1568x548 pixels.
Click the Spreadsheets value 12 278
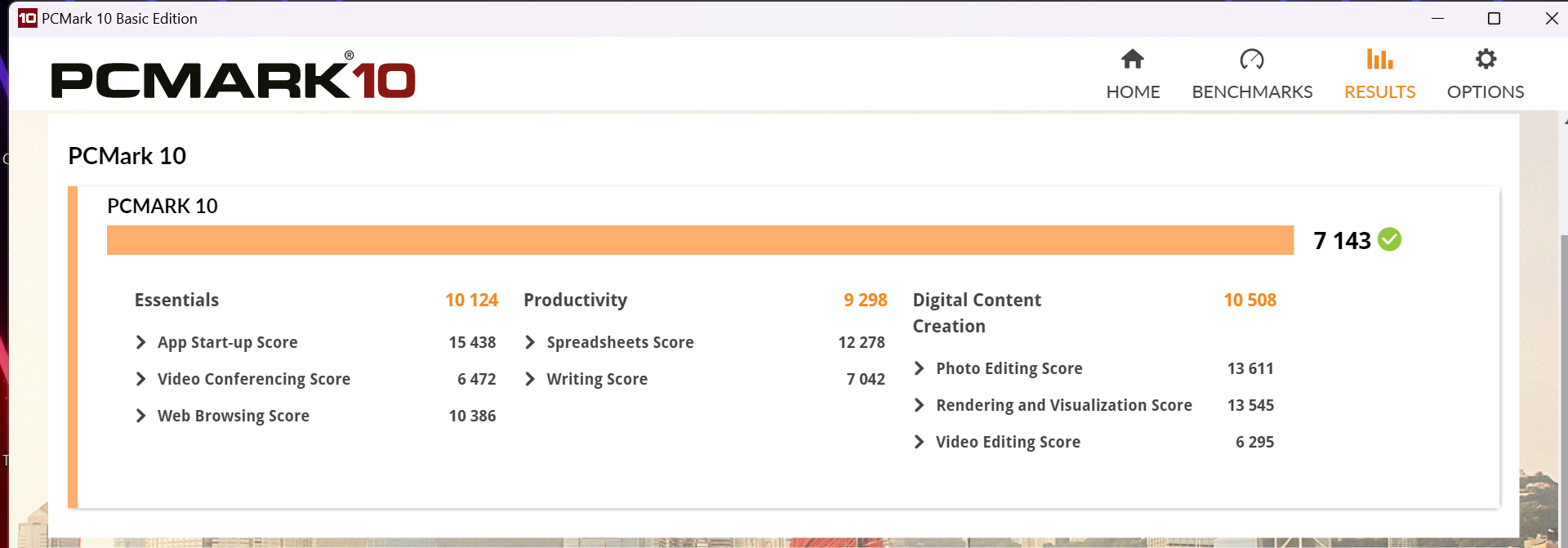click(x=862, y=342)
